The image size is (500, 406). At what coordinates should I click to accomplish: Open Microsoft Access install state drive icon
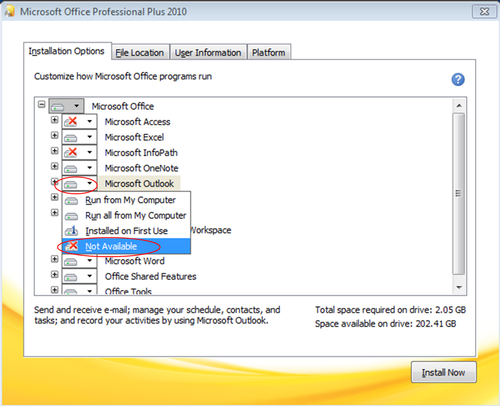pos(71,122)
